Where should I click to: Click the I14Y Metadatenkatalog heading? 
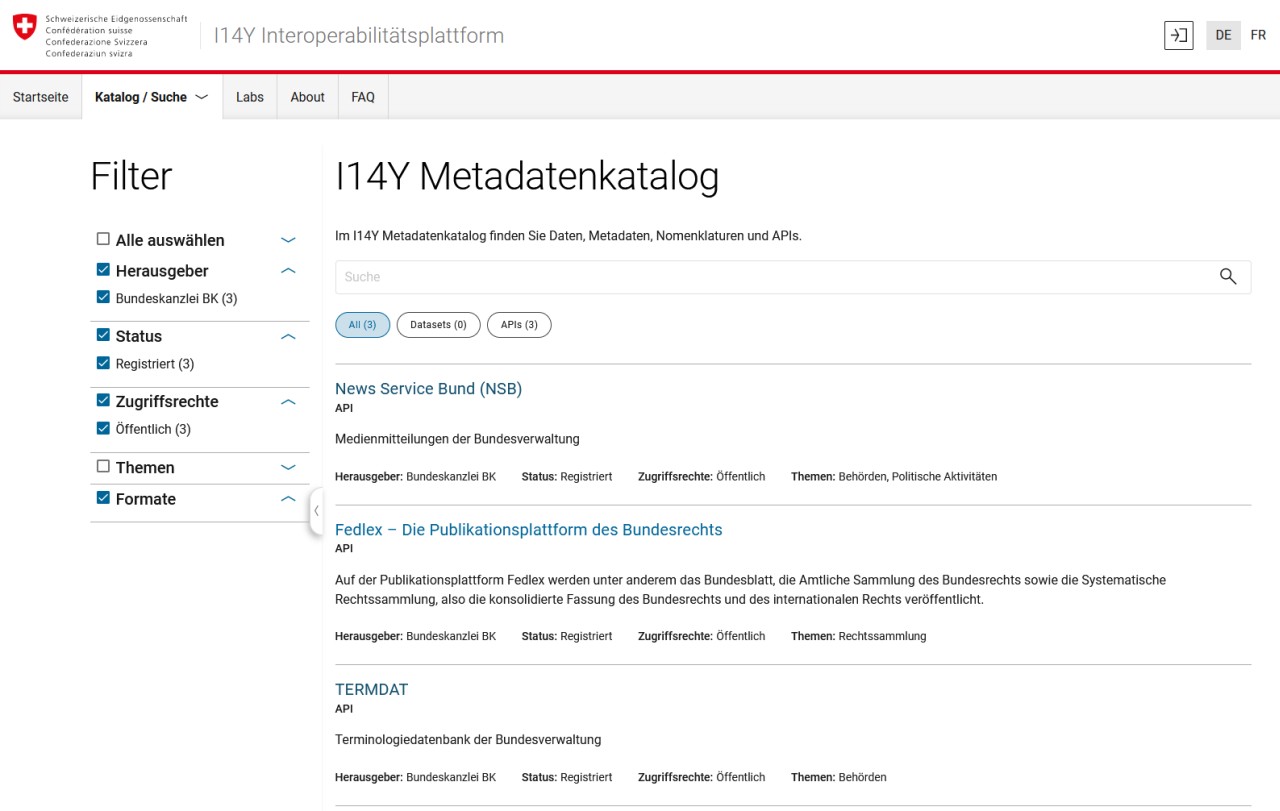tap(527, 177)
